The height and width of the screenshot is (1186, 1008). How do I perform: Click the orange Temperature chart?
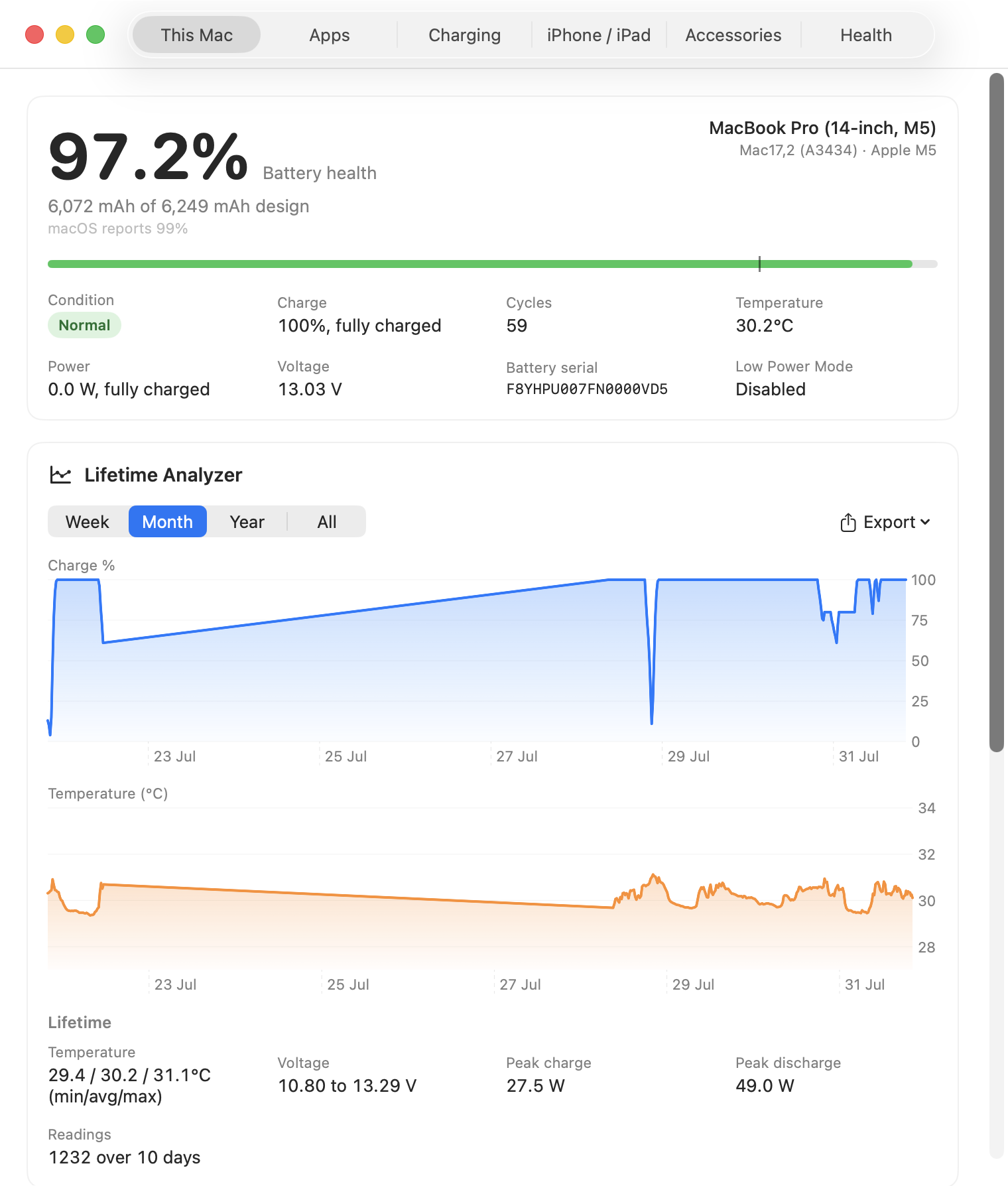tap(480, 889)
